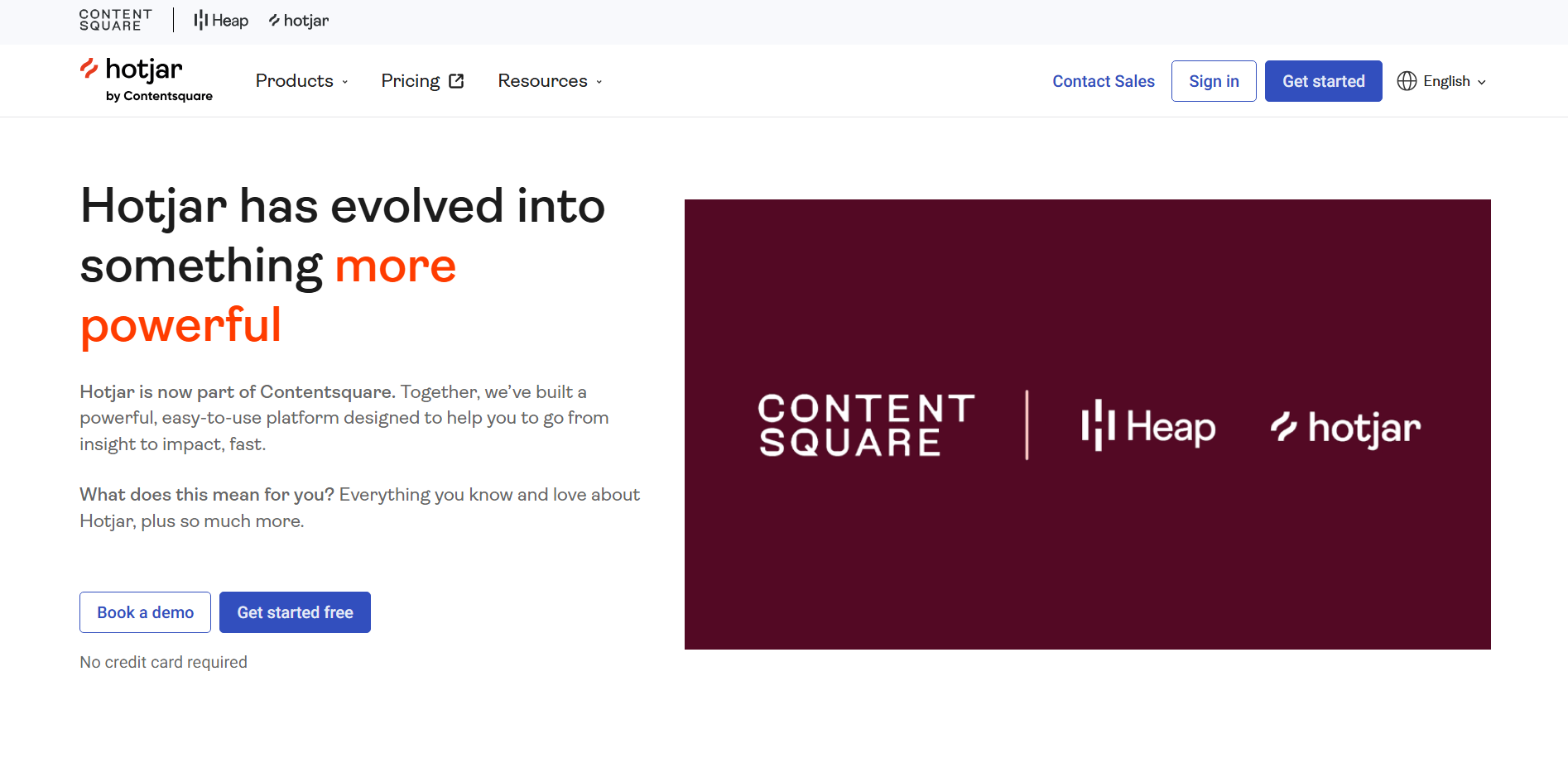Expand the Products menu
Screen dimensions: 1568x777
[302, 81]
